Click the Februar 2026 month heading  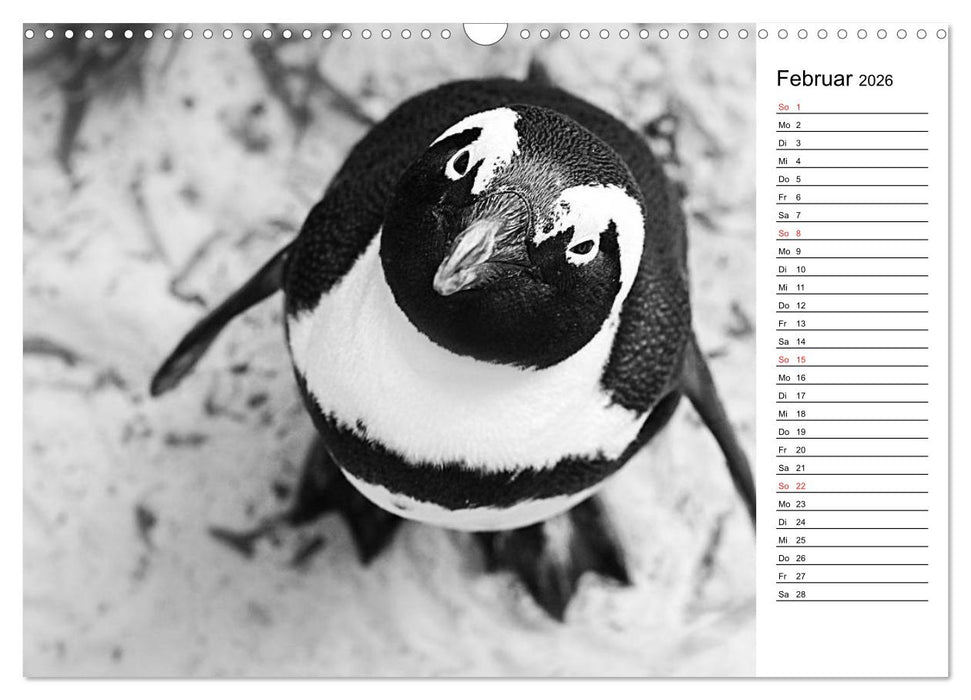(834, 80)
